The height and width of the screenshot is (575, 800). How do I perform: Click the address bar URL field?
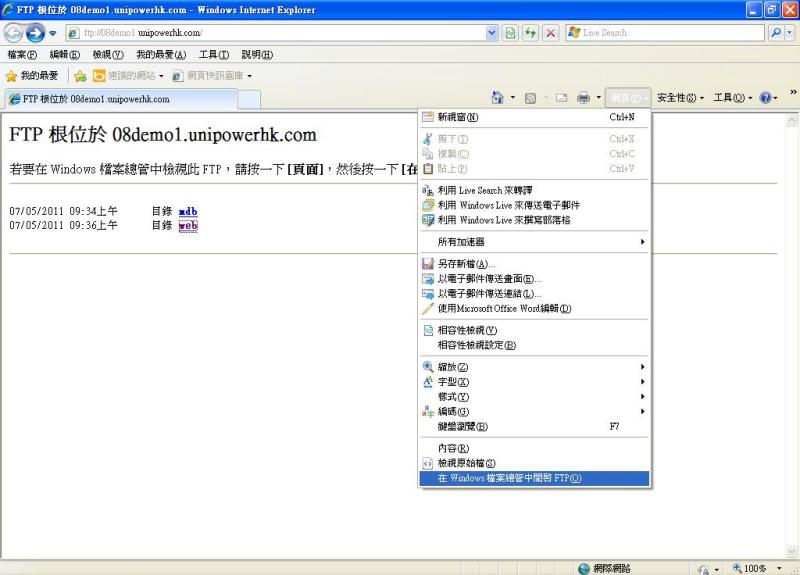[276, 33]
